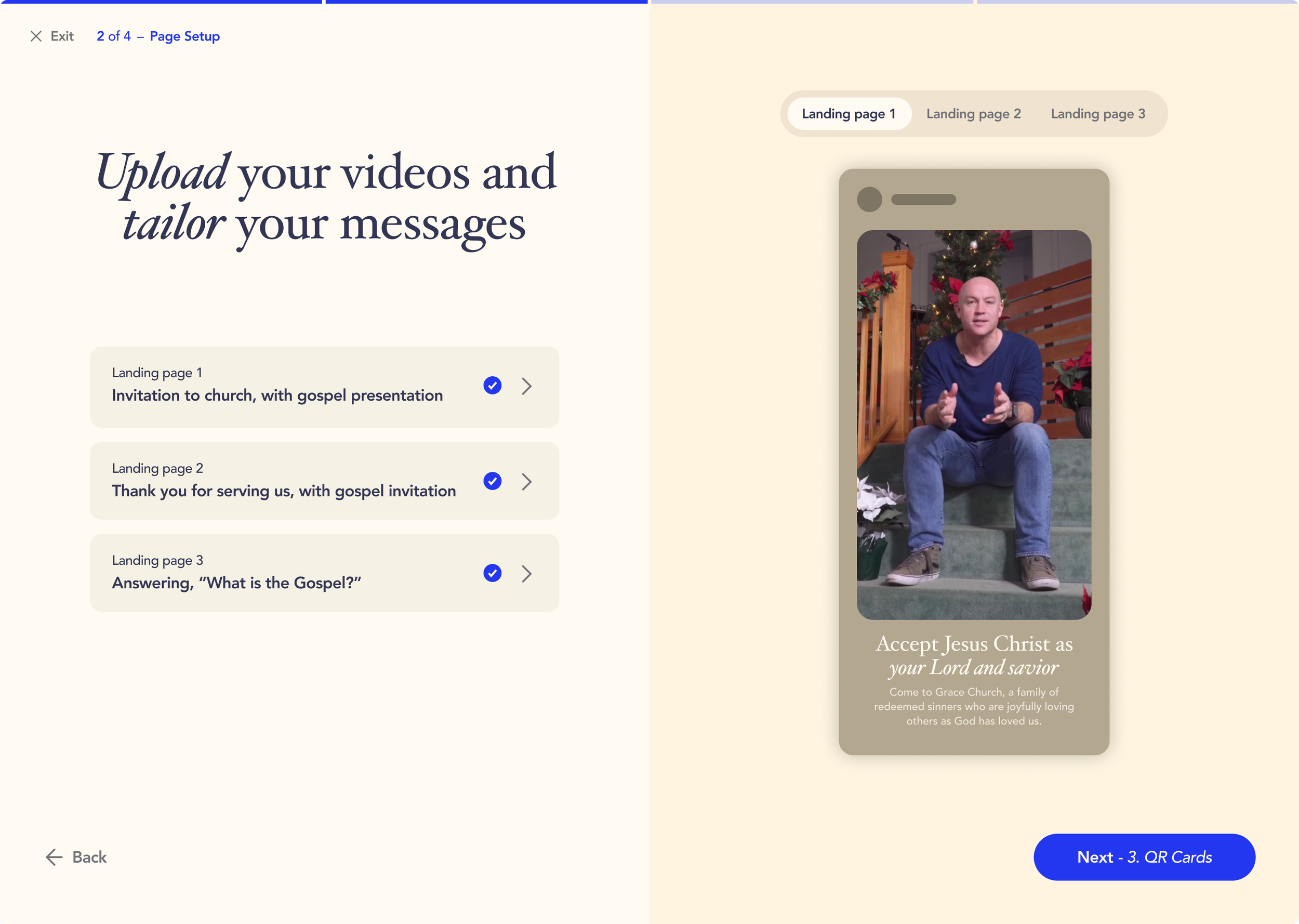
Task: Click the "2 of 4 – Page Setup" step label
Action: (158, 36)
